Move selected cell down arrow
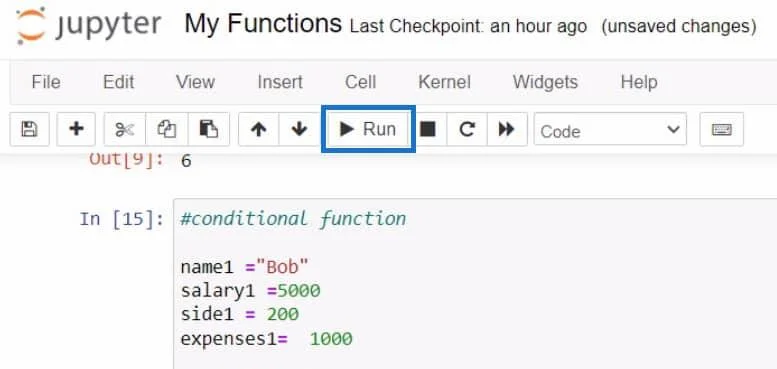 coord(299,129)
